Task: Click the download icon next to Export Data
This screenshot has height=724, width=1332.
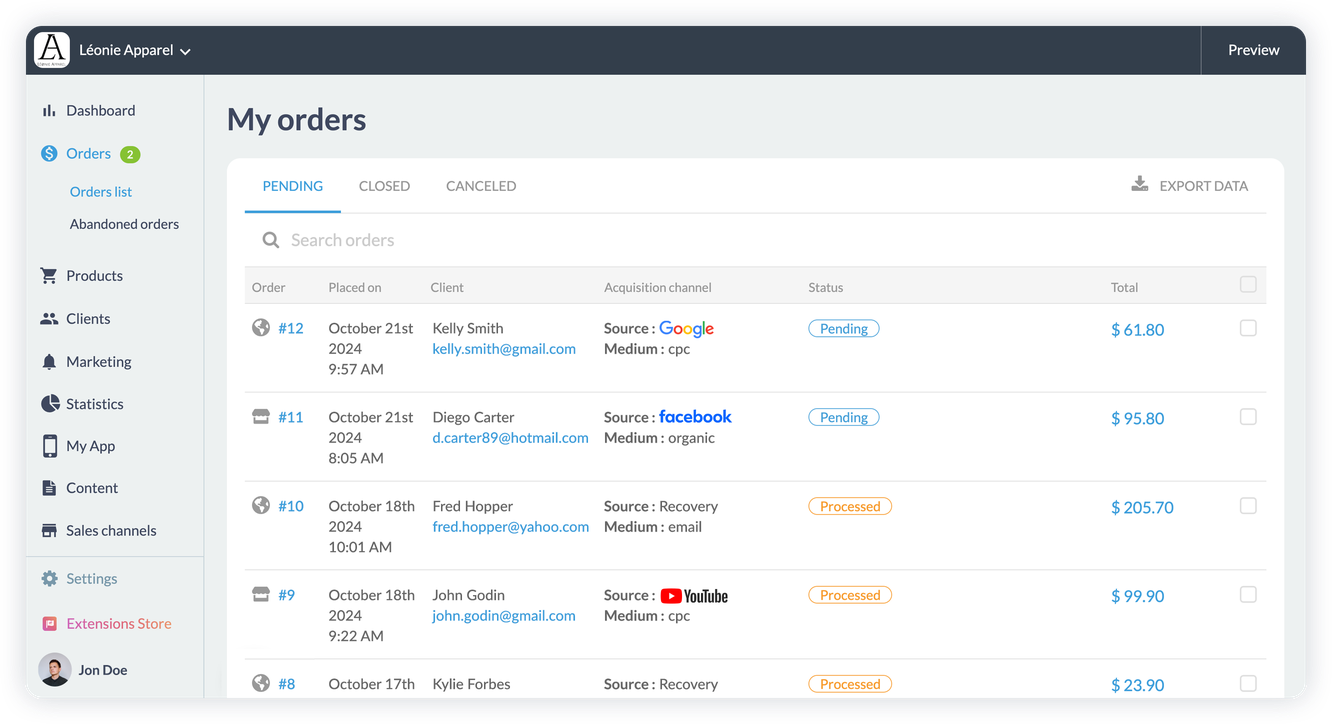Action: (1139, 184)
